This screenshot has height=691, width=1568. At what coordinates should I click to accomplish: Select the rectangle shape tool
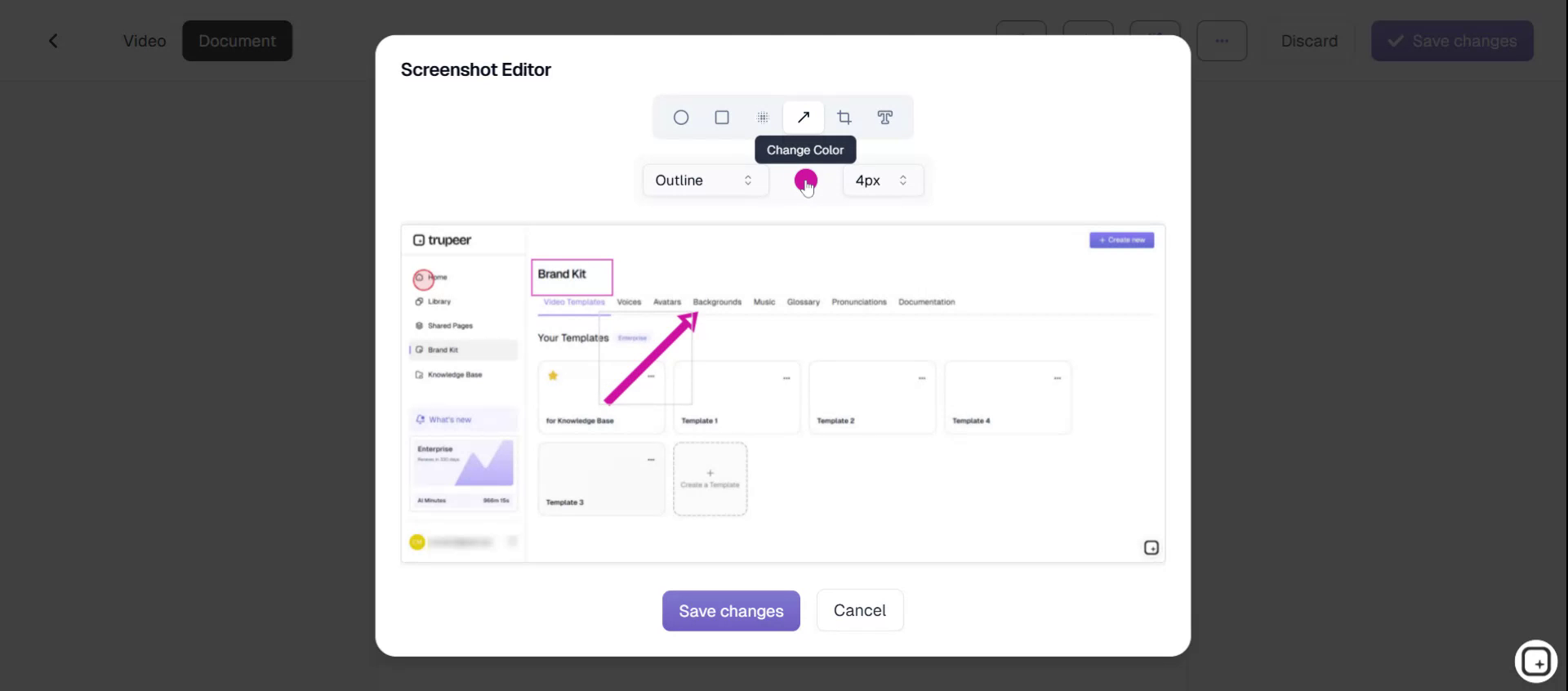(x=722, y=118)
